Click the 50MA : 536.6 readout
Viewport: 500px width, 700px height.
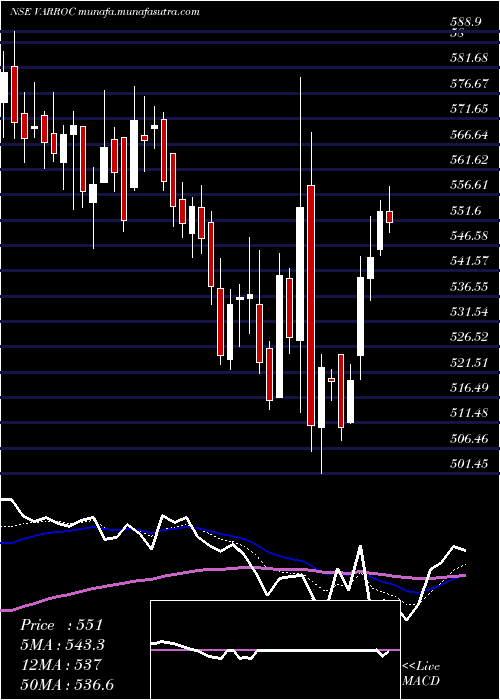click(x=67, y=684)
